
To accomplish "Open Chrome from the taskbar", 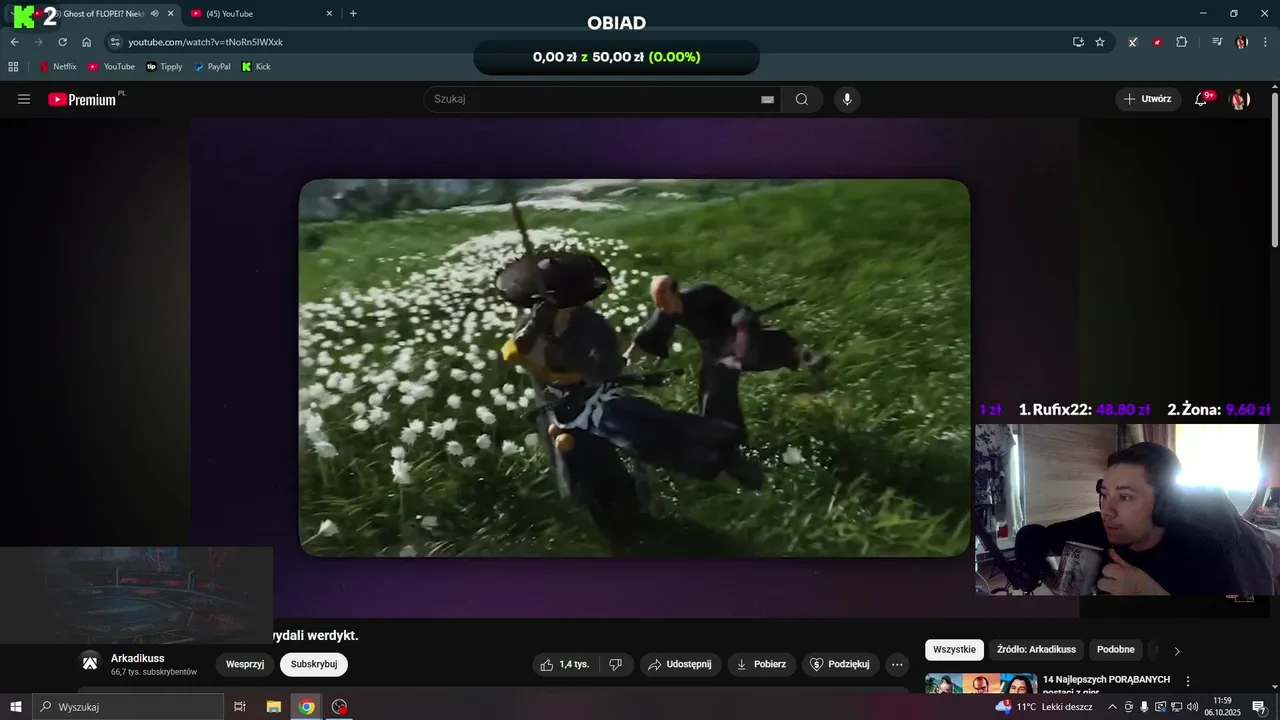I will [307, 707].
